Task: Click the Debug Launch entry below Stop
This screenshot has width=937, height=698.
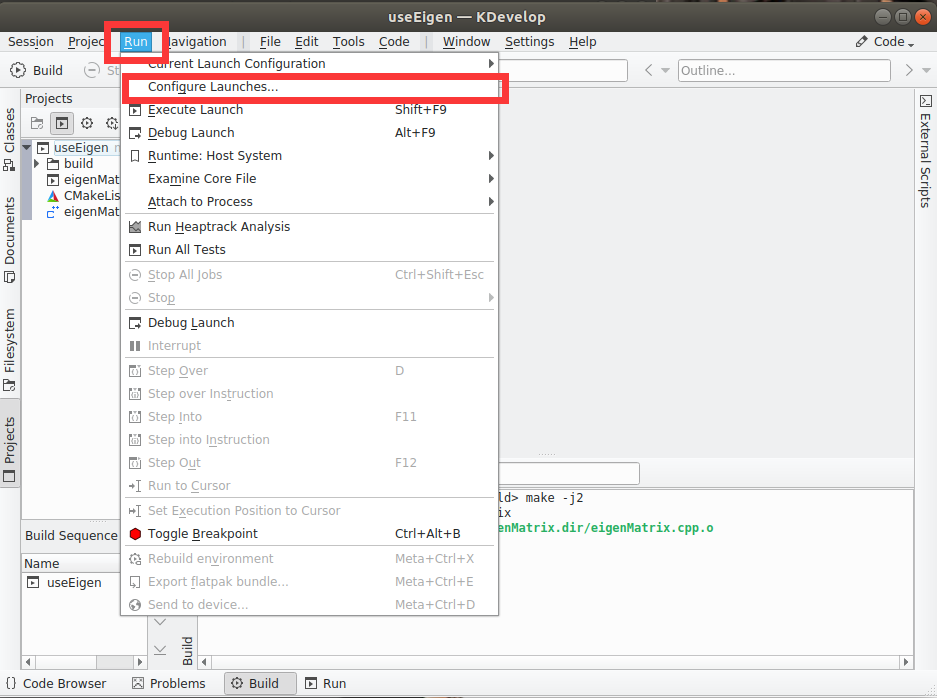Action: (310, 323)
